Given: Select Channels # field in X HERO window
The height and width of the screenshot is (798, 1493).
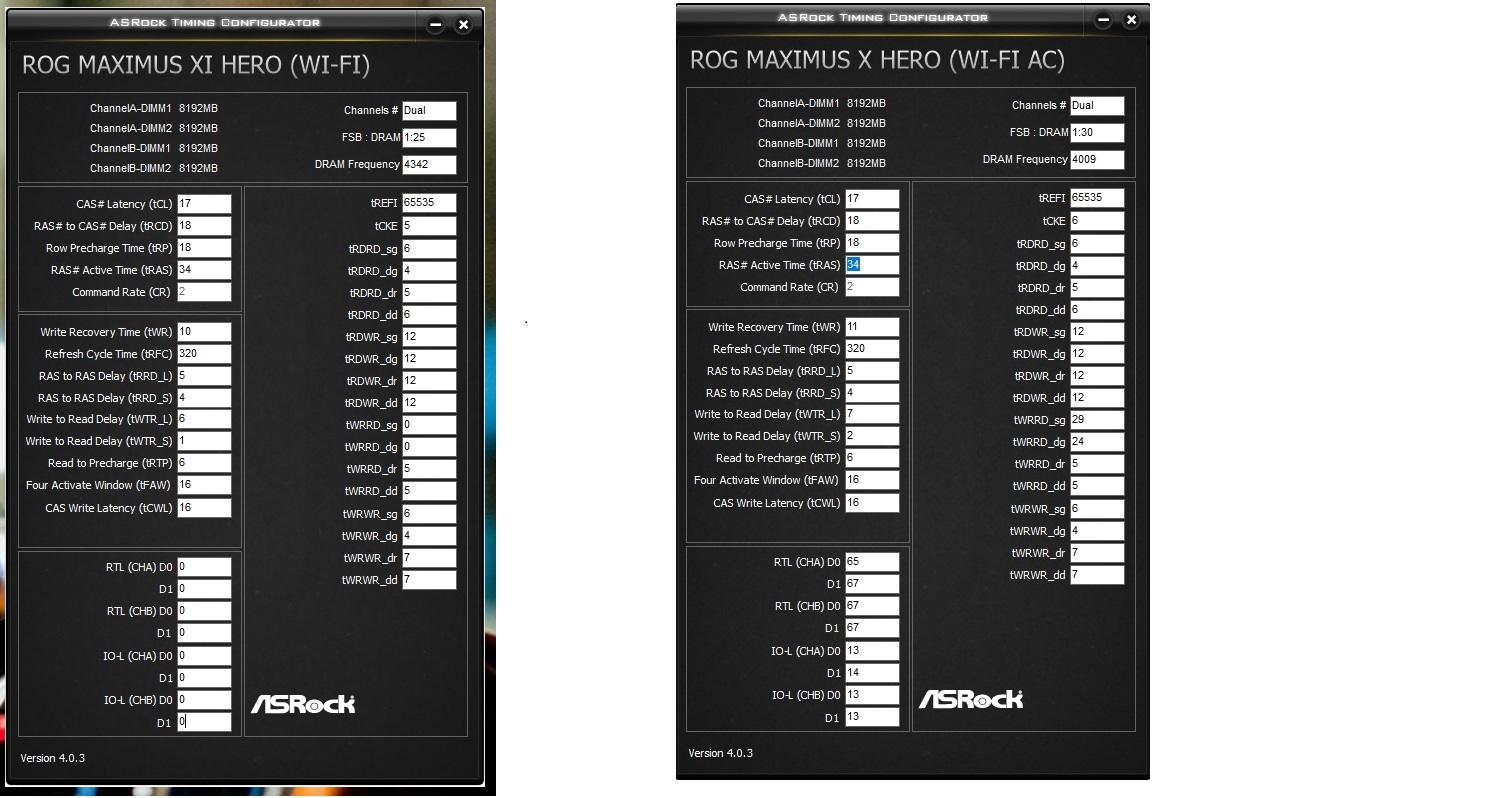Looking at the screenshot, I should pos(1097,106).
